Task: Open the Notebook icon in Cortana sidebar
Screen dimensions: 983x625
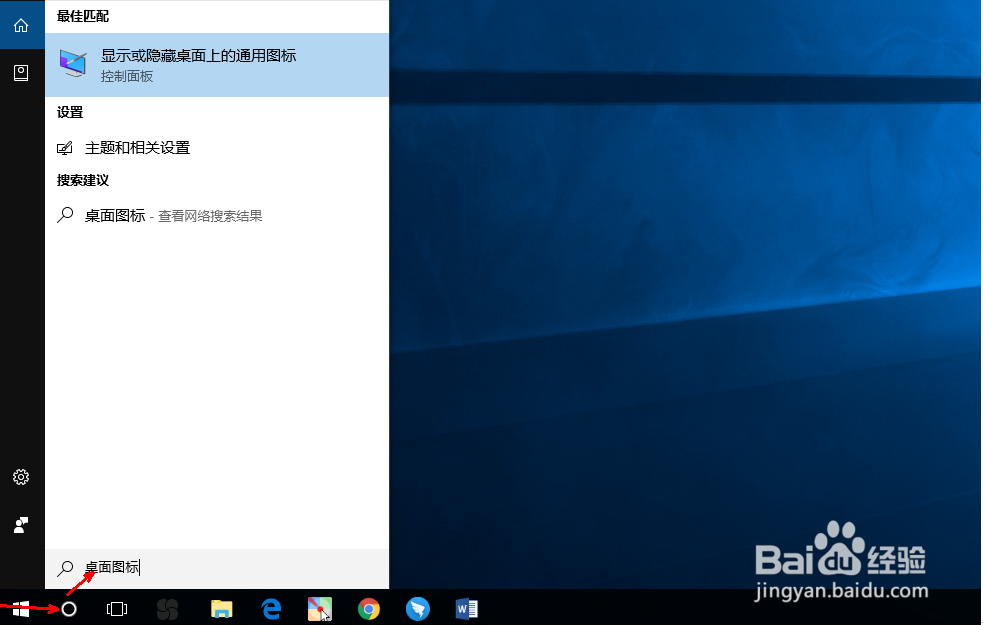Action: (x=21, y=73)
